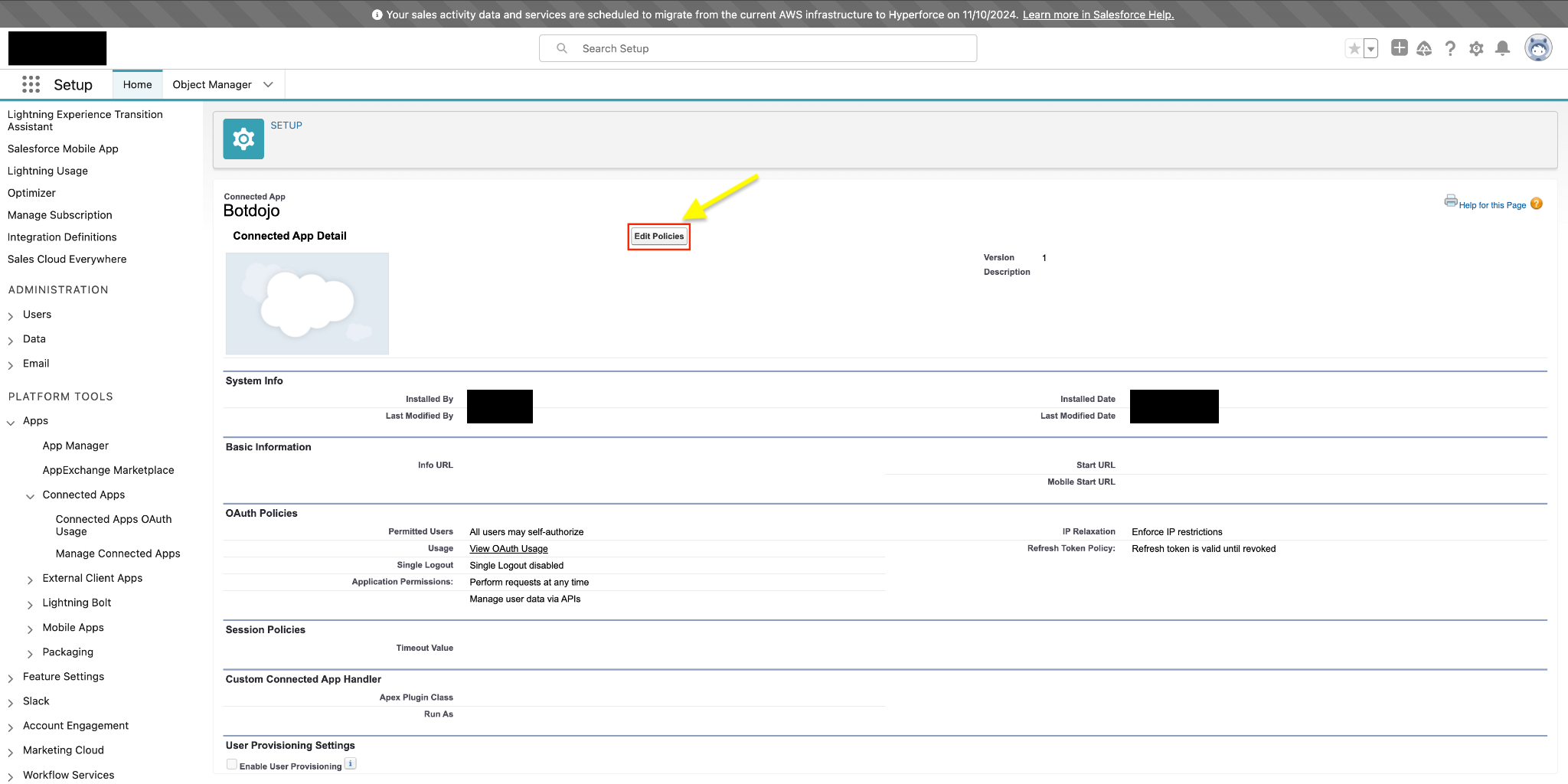Open the user profile avatar
The width and height of the screenshot is (1568, 784).
[1537, 48]
